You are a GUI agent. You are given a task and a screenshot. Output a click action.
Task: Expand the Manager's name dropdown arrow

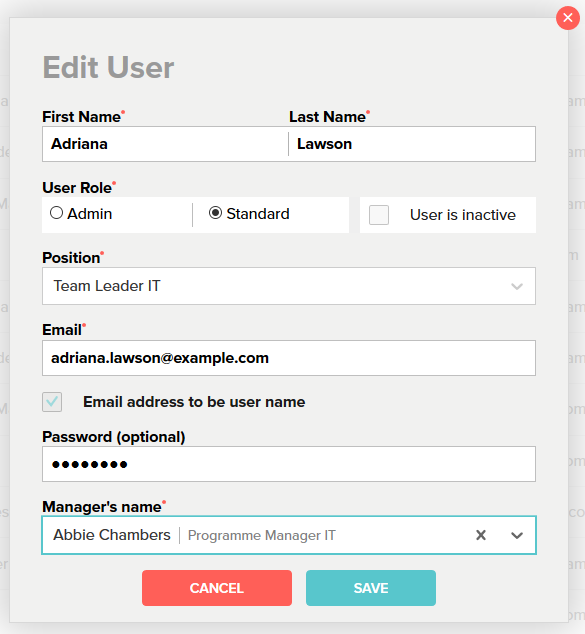click(x=517, y=535)
